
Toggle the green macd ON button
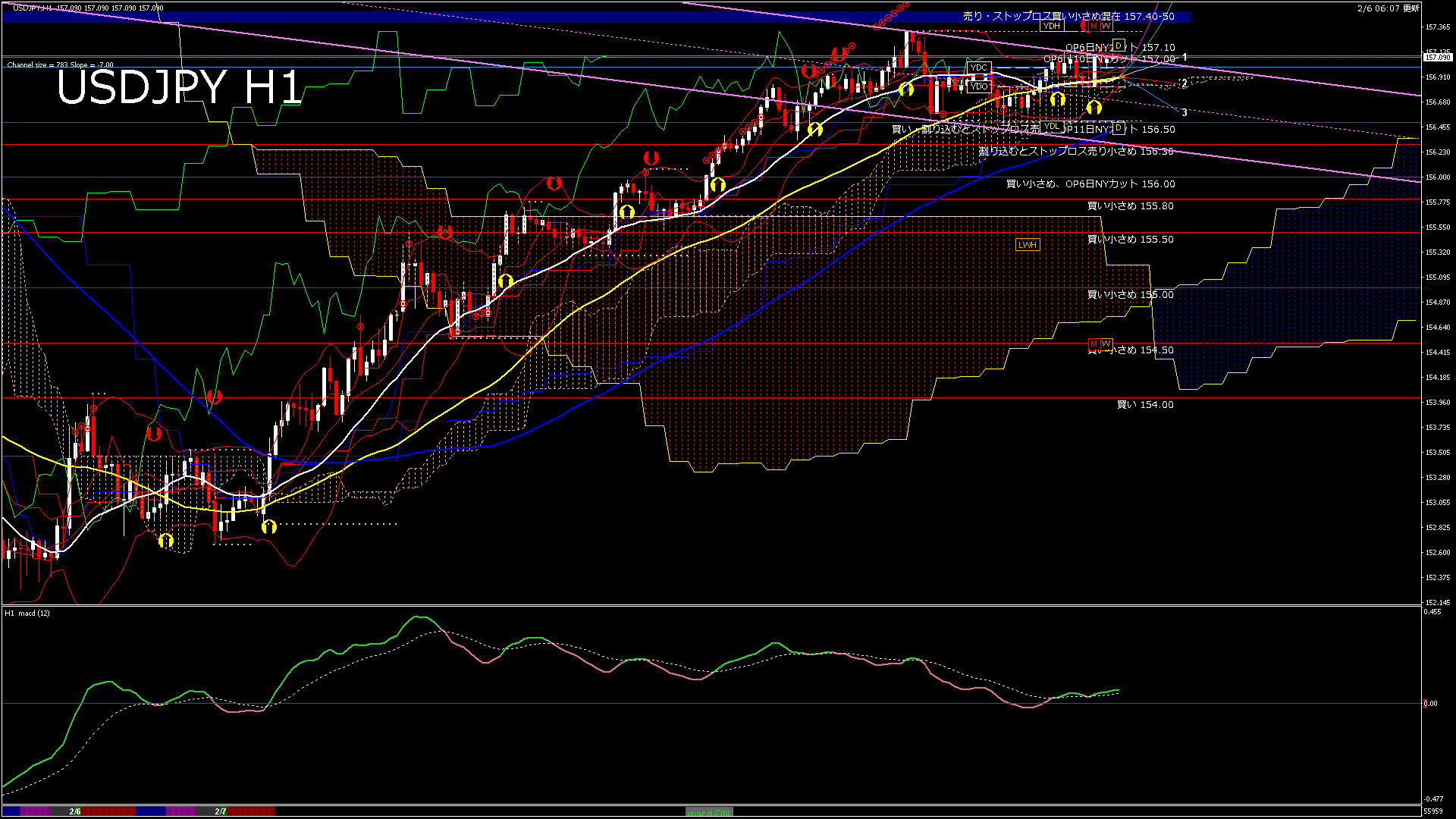tap(709, 812)
